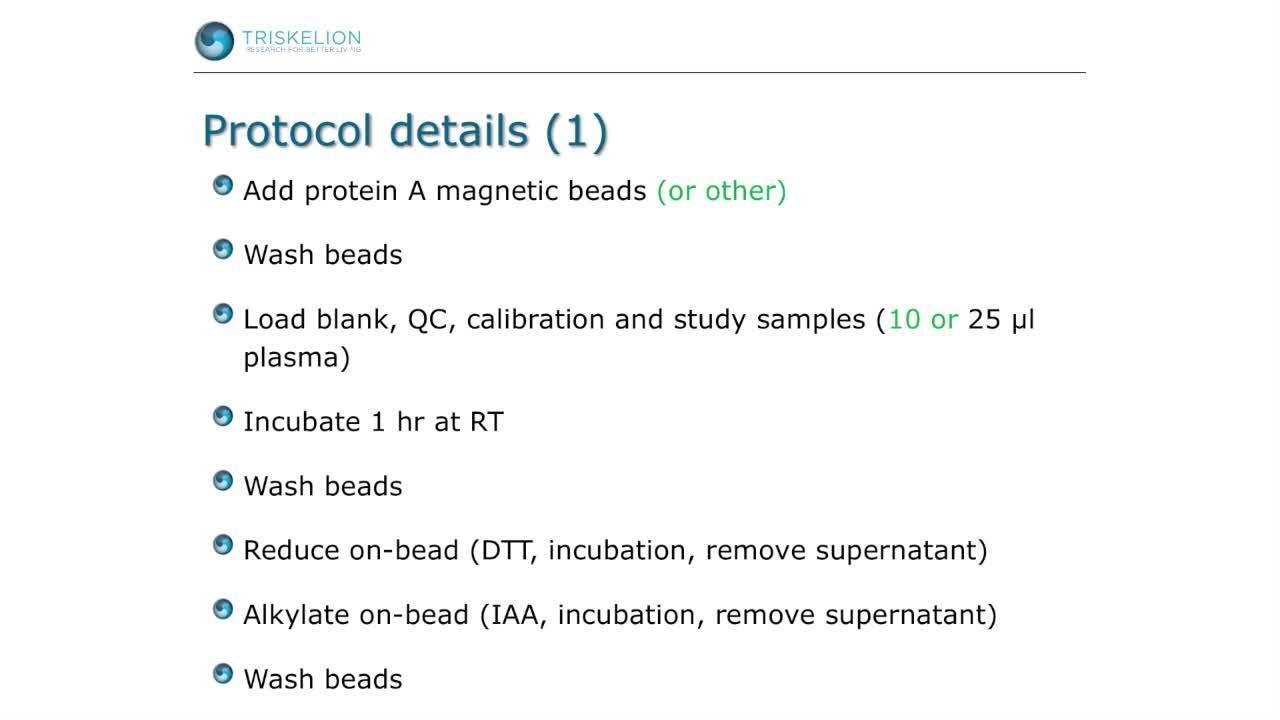Click the bullet icon beside "Reduce on-bead"
1280x720 pixels.
click(223, 545)
